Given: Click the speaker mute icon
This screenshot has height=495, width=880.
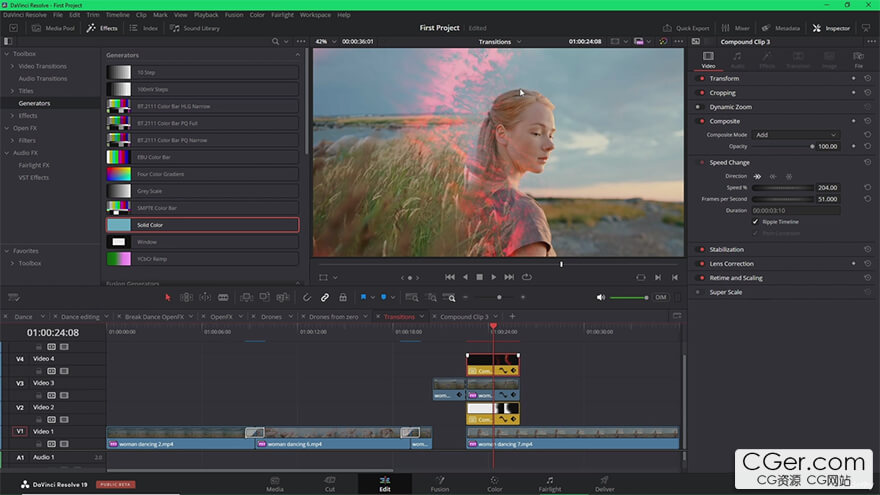Looking at the screenshot, I should click(601, 297).
